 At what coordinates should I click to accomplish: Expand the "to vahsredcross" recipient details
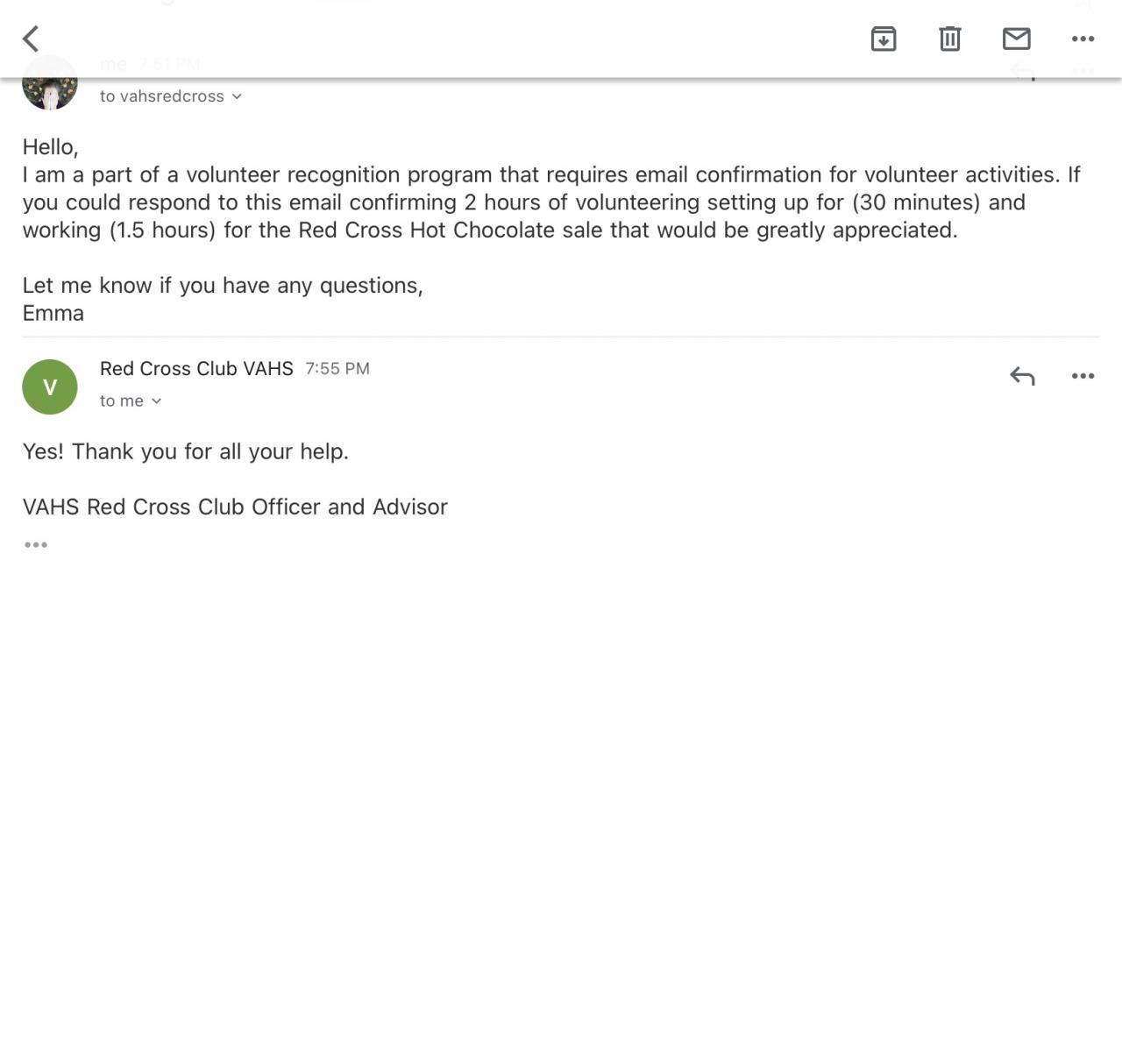coord(171,96)
